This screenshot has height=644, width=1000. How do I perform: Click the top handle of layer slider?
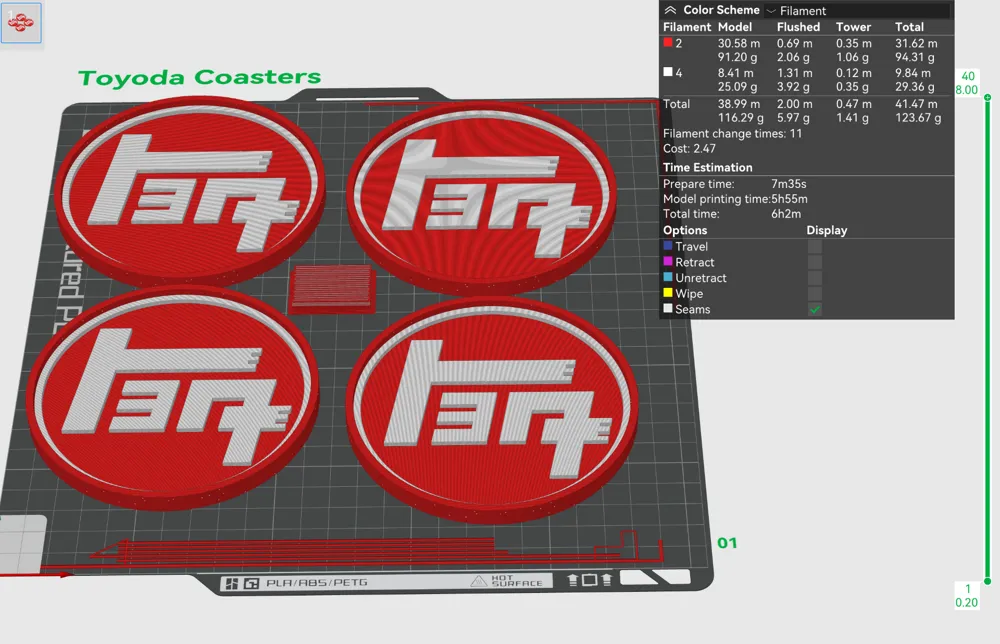(987, 98)
